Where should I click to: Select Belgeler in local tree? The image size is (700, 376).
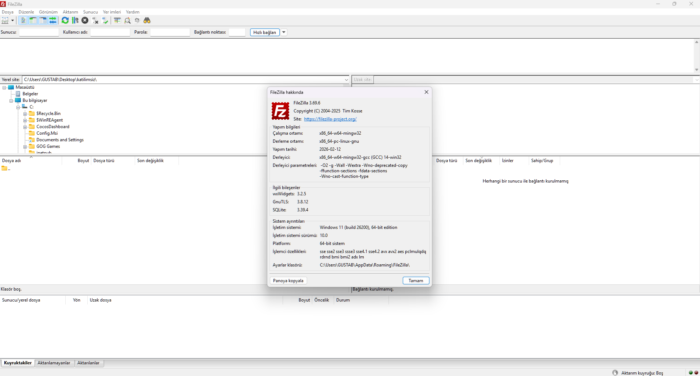30,94
